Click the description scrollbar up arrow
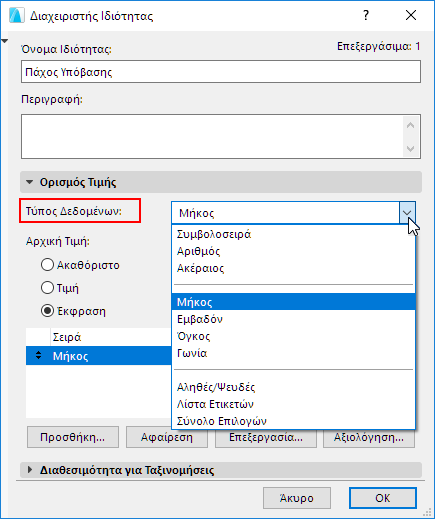The width and height of the screenshot is (435, 519). 411,125
